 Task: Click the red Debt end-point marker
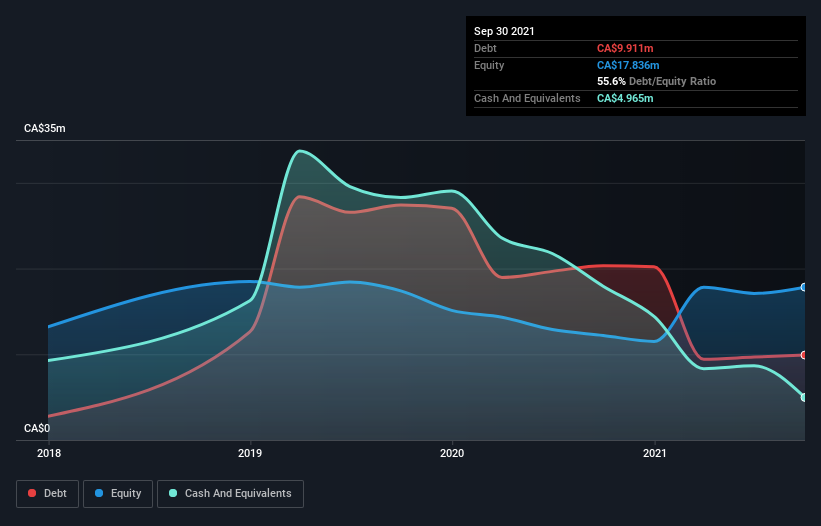[804, 355]
